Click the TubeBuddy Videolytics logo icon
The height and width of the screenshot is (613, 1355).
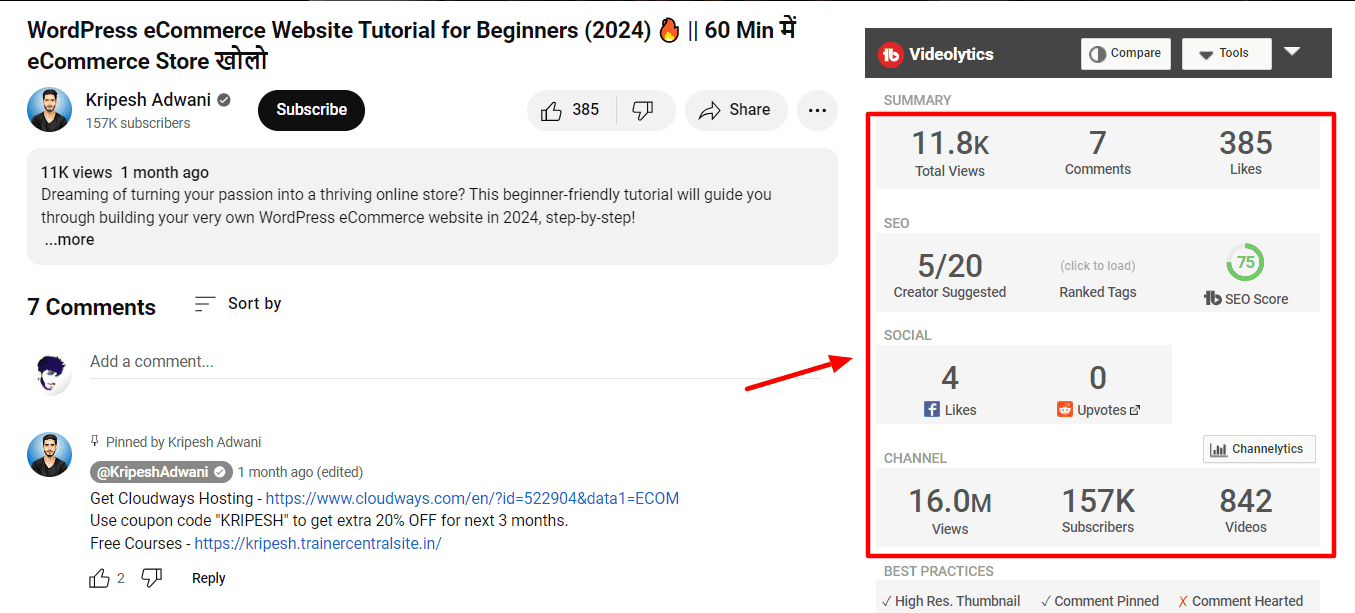click(x=890, y=54)
